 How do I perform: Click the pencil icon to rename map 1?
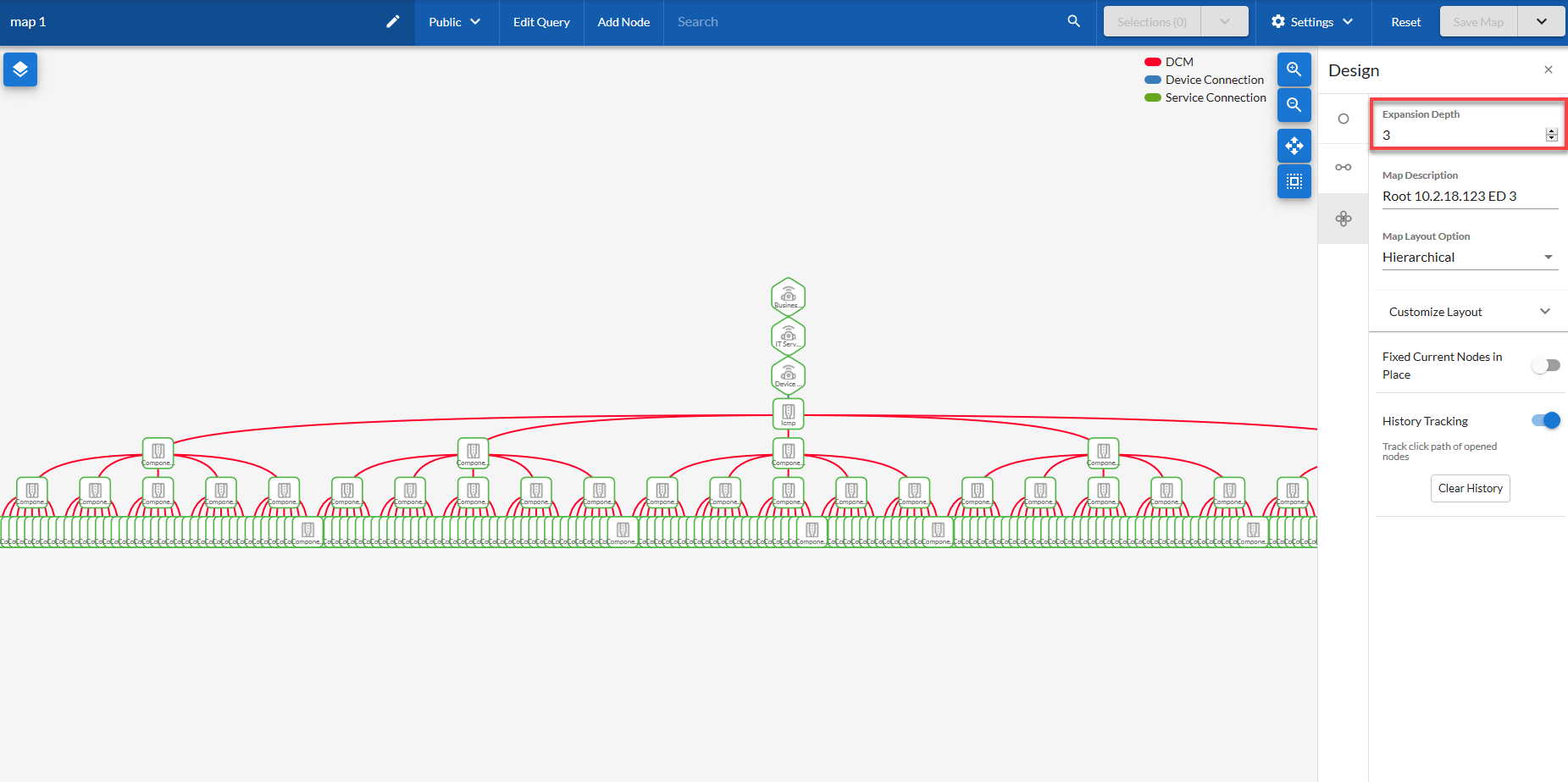pyautogui.click(x=393, y=22)
